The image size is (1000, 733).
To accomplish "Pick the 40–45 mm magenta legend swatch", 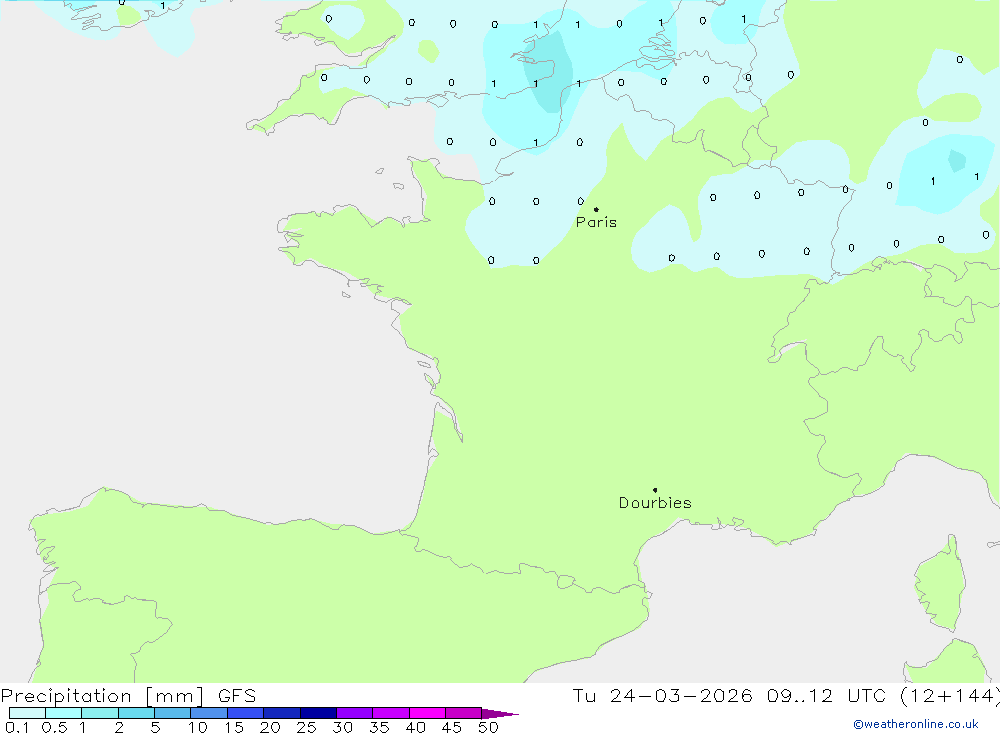I will [x=427, y=713].
